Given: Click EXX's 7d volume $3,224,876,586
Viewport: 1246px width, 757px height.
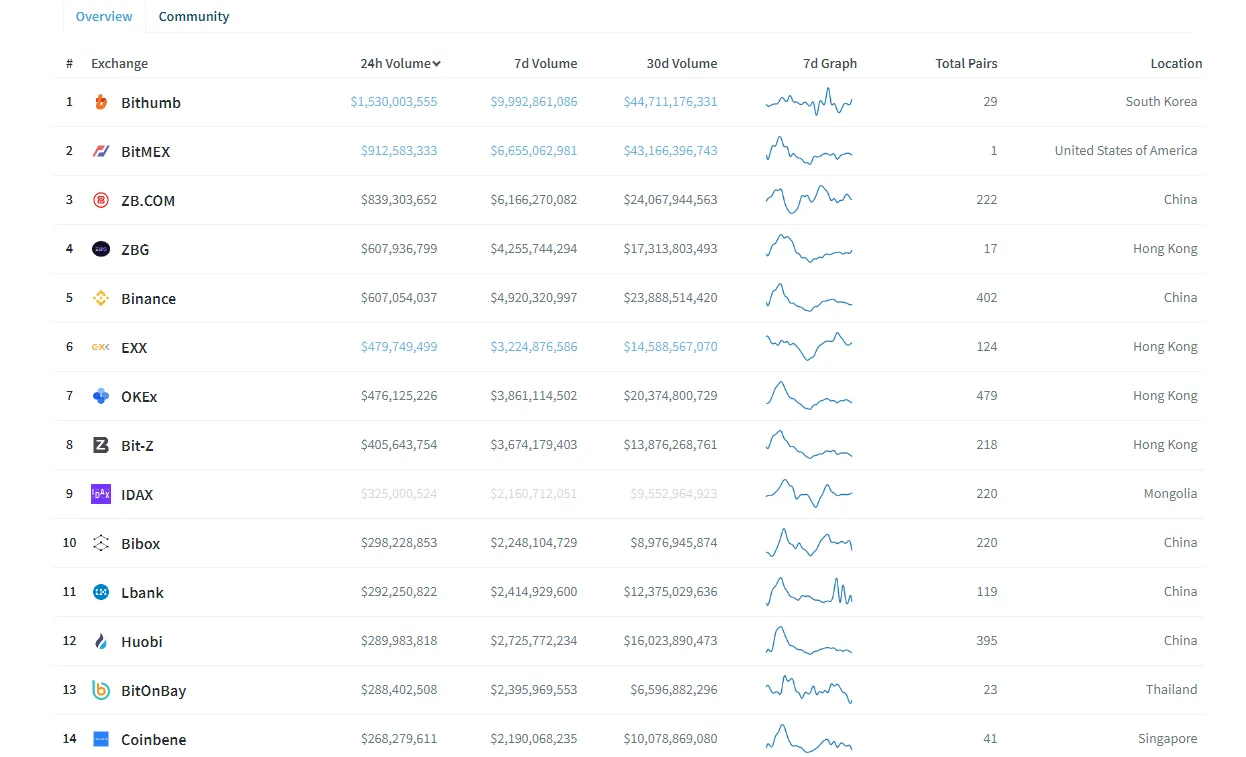Looking at the screenshot, I should (x=534, y=346).
